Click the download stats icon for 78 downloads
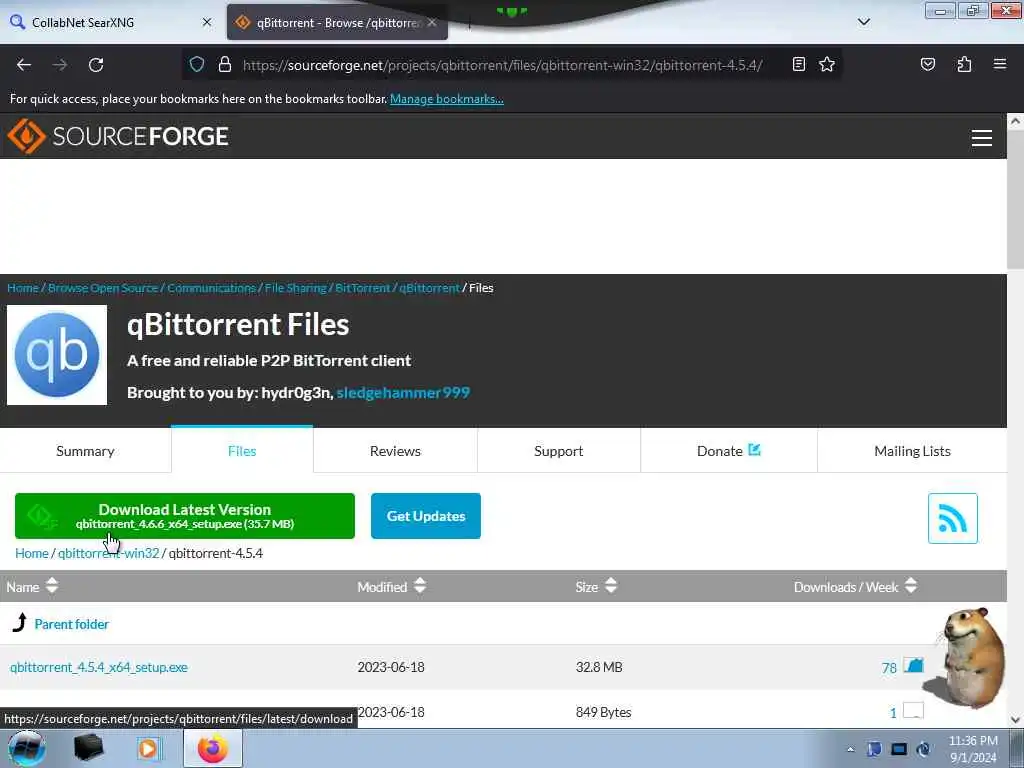The image size is (1024, 768). 914,665
